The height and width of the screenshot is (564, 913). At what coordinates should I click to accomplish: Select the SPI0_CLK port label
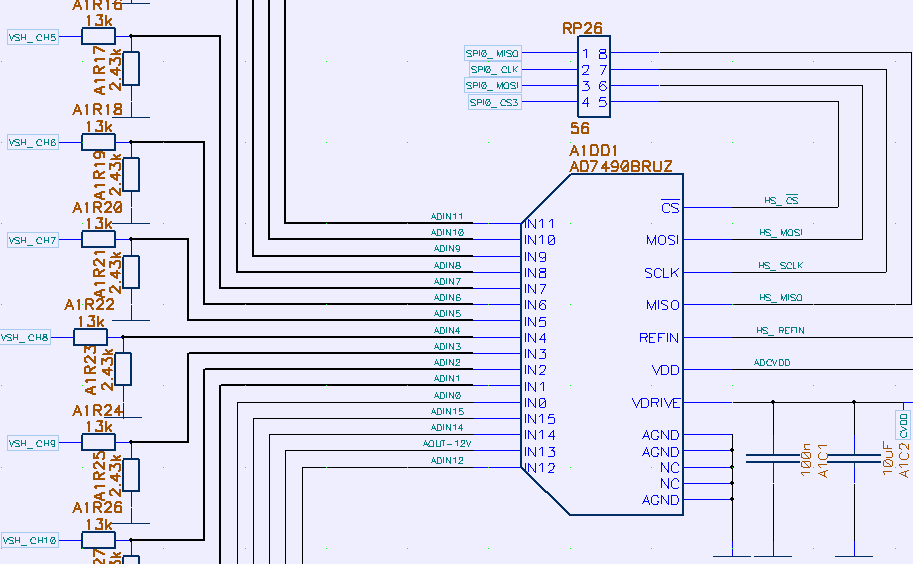pos(494,70)
